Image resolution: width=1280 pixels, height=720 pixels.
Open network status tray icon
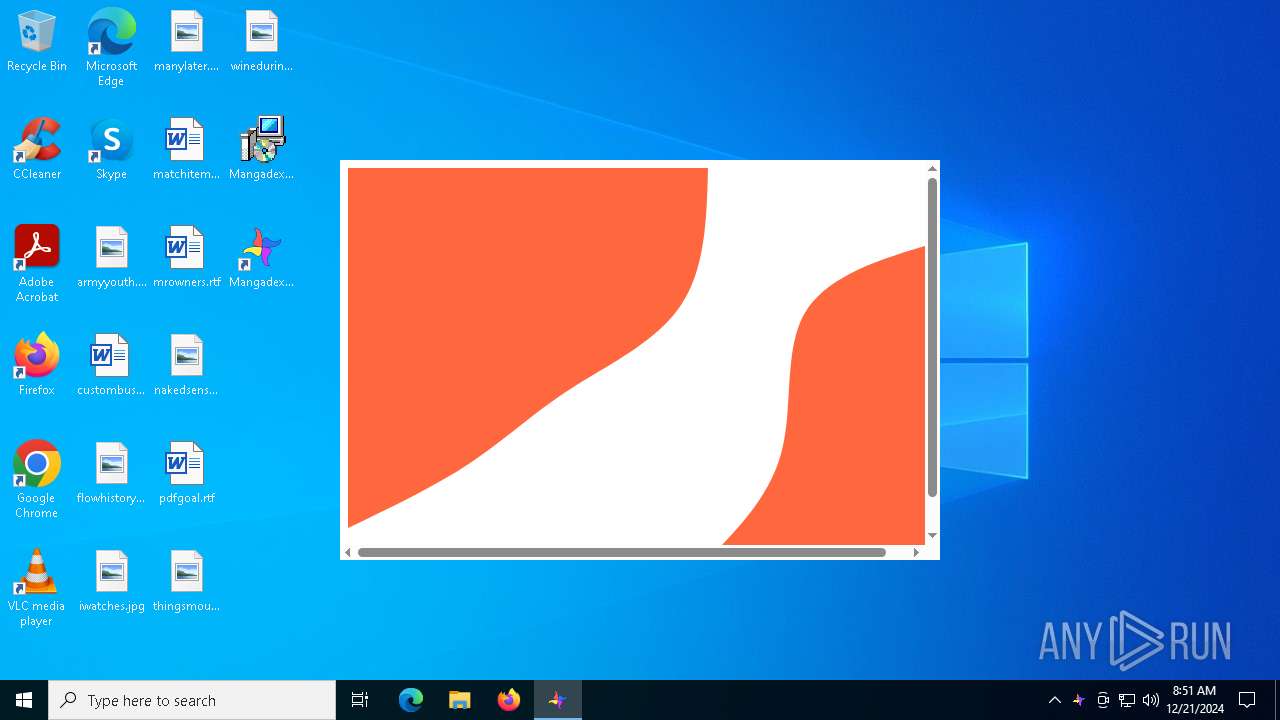[1127, 700]
